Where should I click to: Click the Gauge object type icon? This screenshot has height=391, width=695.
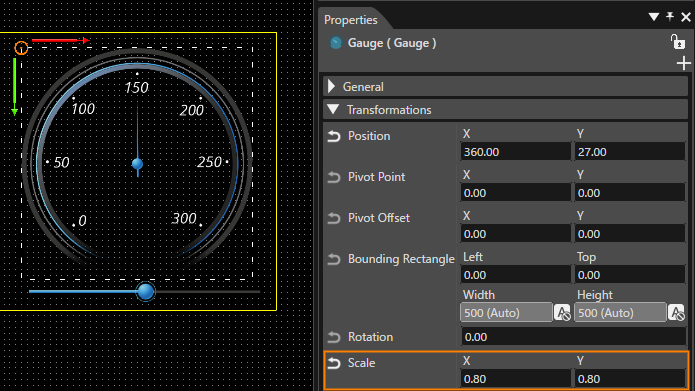coord(336,43)
